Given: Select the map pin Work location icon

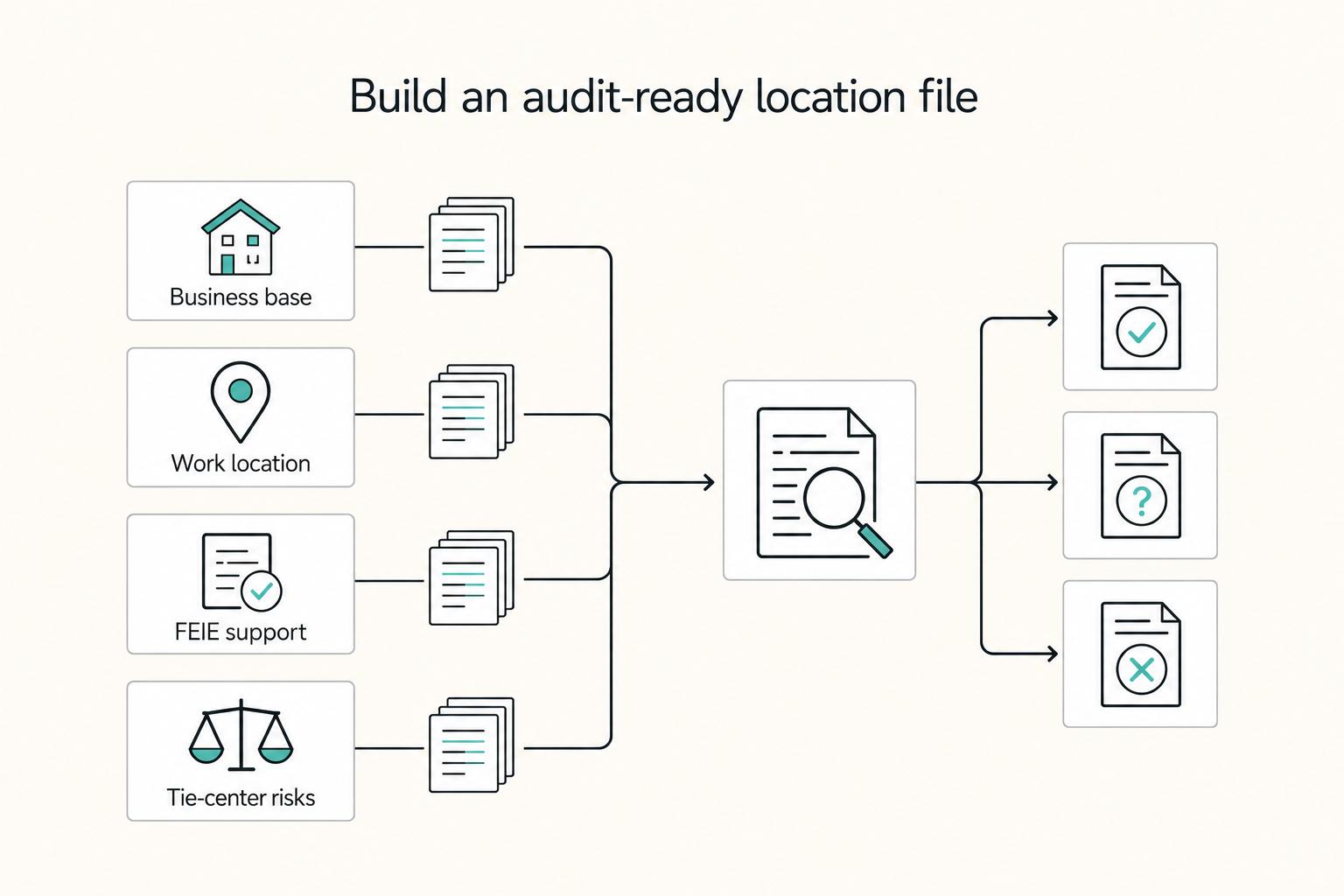Looking at the screenshot, I should coord(241,402).
